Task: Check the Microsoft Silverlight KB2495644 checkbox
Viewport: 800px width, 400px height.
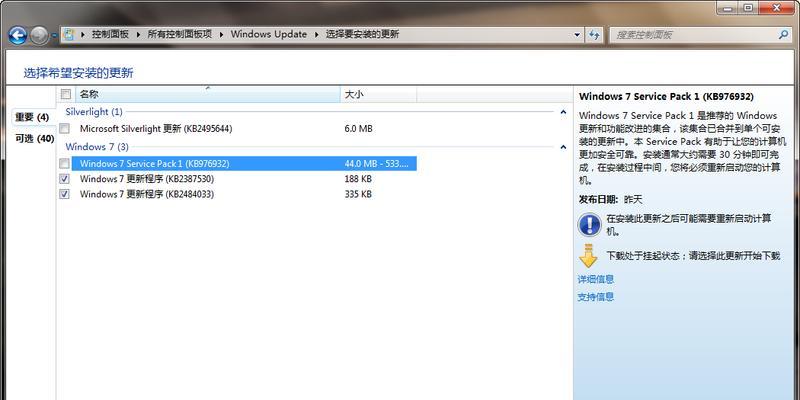Action: pos(64,129)
